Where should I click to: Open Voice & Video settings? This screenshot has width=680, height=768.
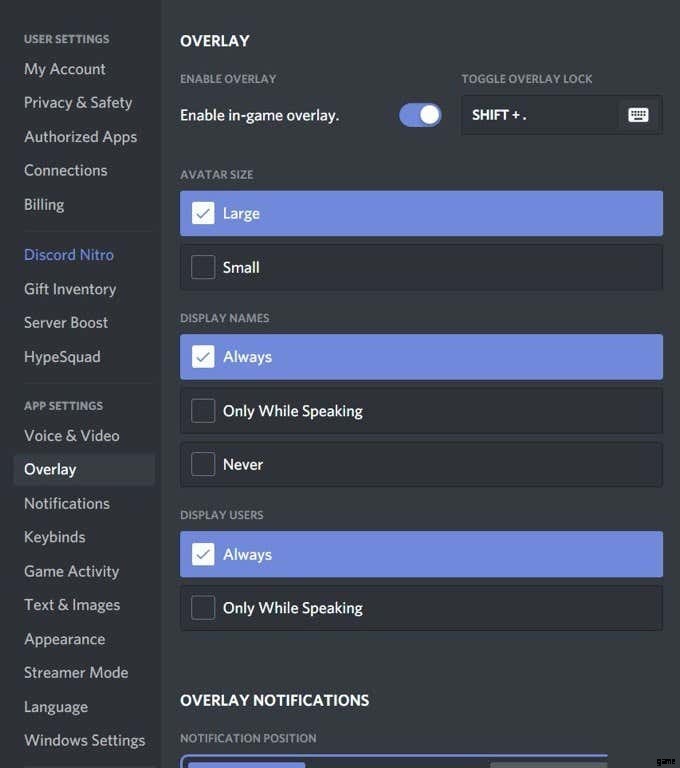pyautogui.click(x=72, y=436)
